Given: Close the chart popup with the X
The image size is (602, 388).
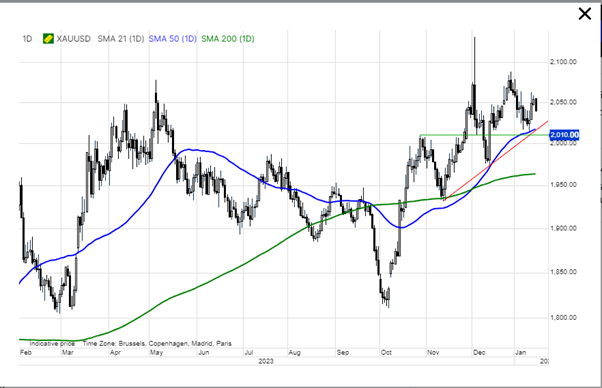Looking at the screenshot, I should coord(584,14).
